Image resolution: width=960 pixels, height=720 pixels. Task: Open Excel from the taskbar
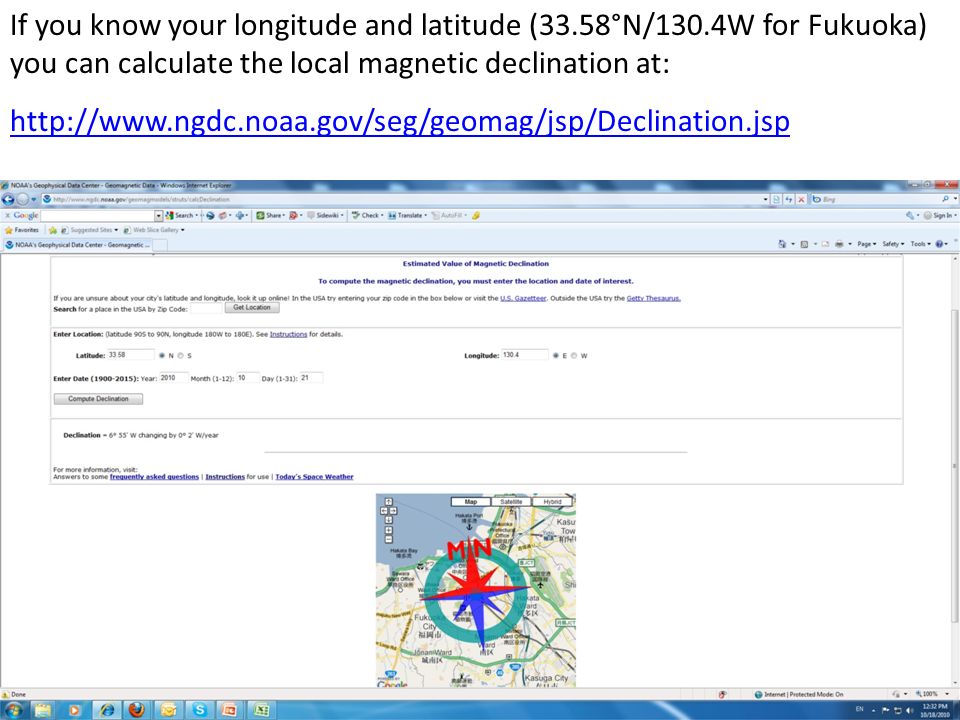point(261,710)
